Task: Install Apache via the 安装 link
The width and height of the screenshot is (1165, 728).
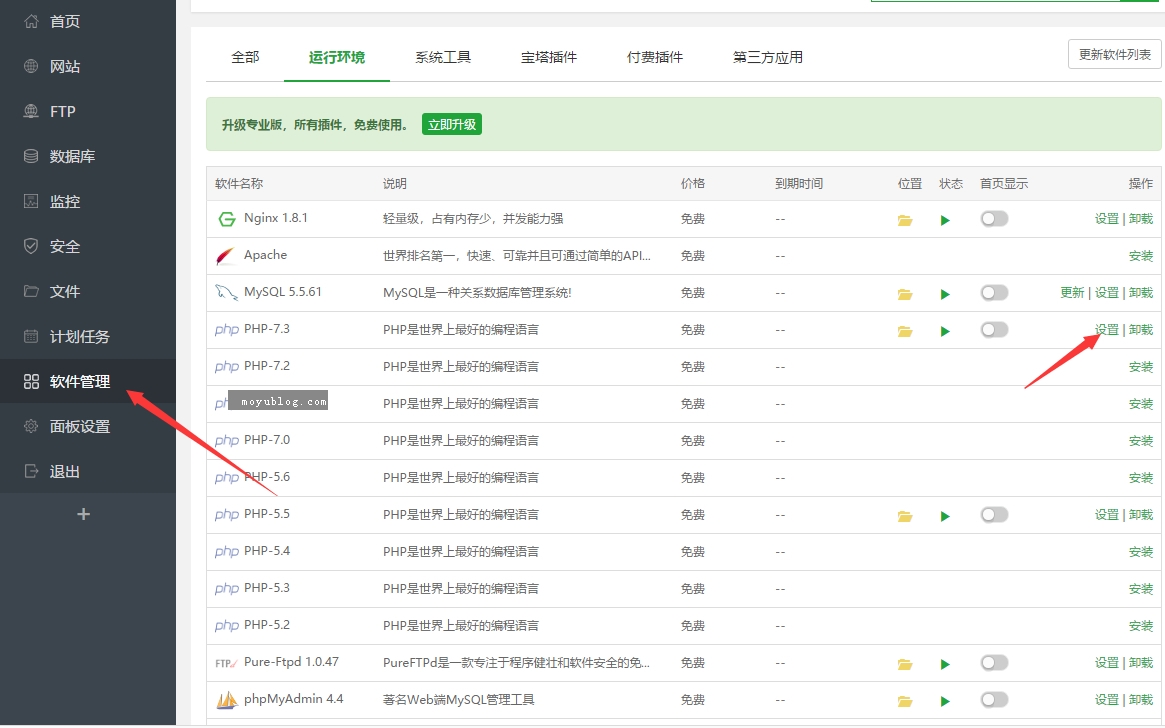Action: (x=1141, y=256)
